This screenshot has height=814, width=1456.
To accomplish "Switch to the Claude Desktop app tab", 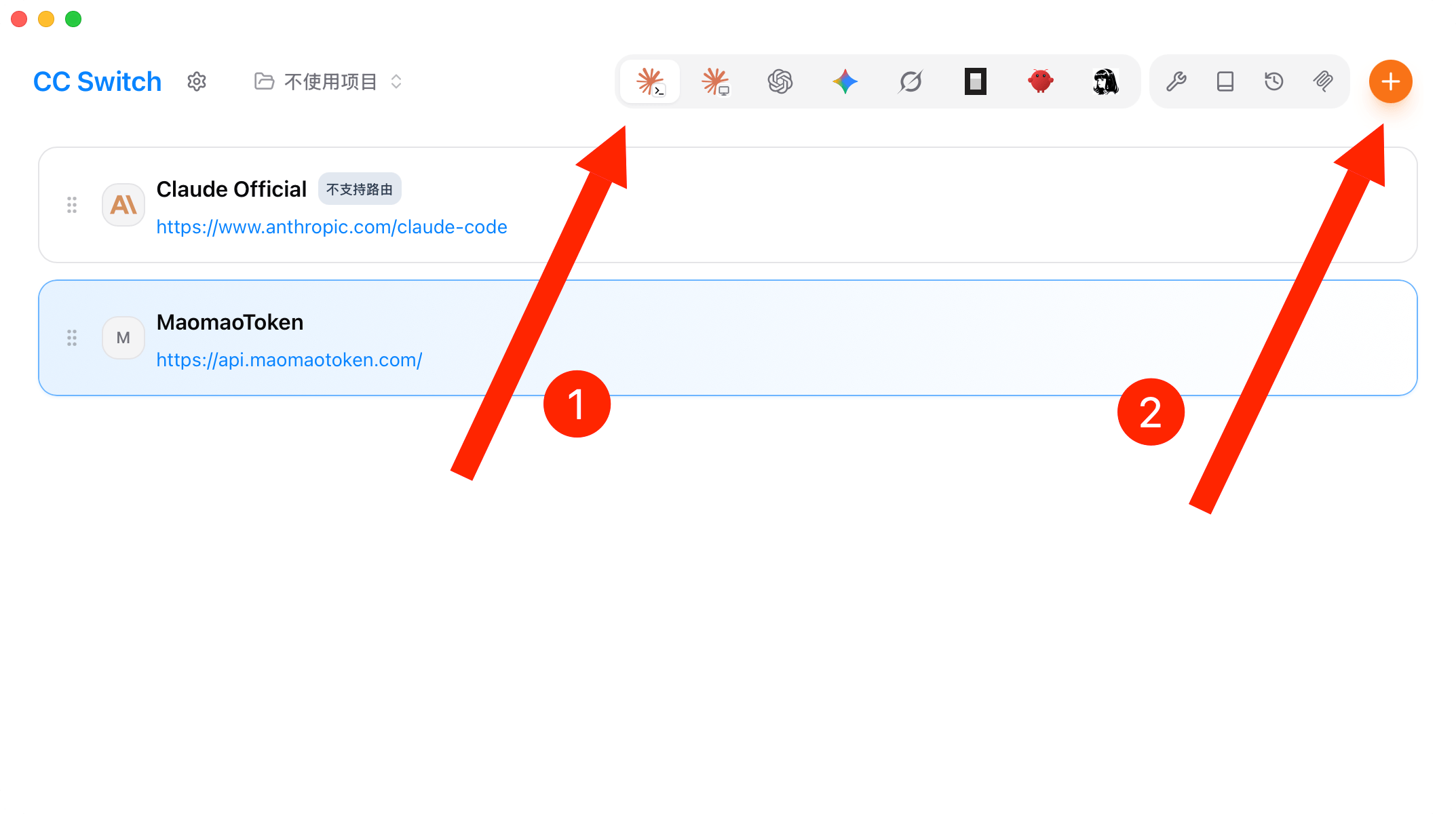I will (715, 82).
